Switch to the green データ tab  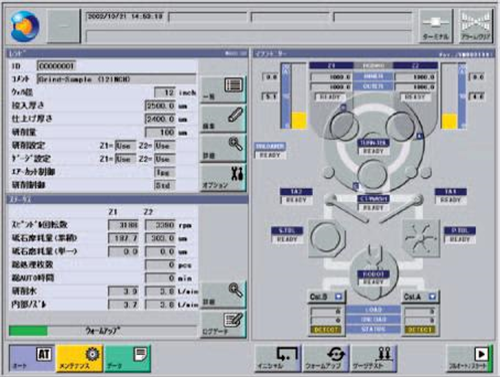point(127,358)
